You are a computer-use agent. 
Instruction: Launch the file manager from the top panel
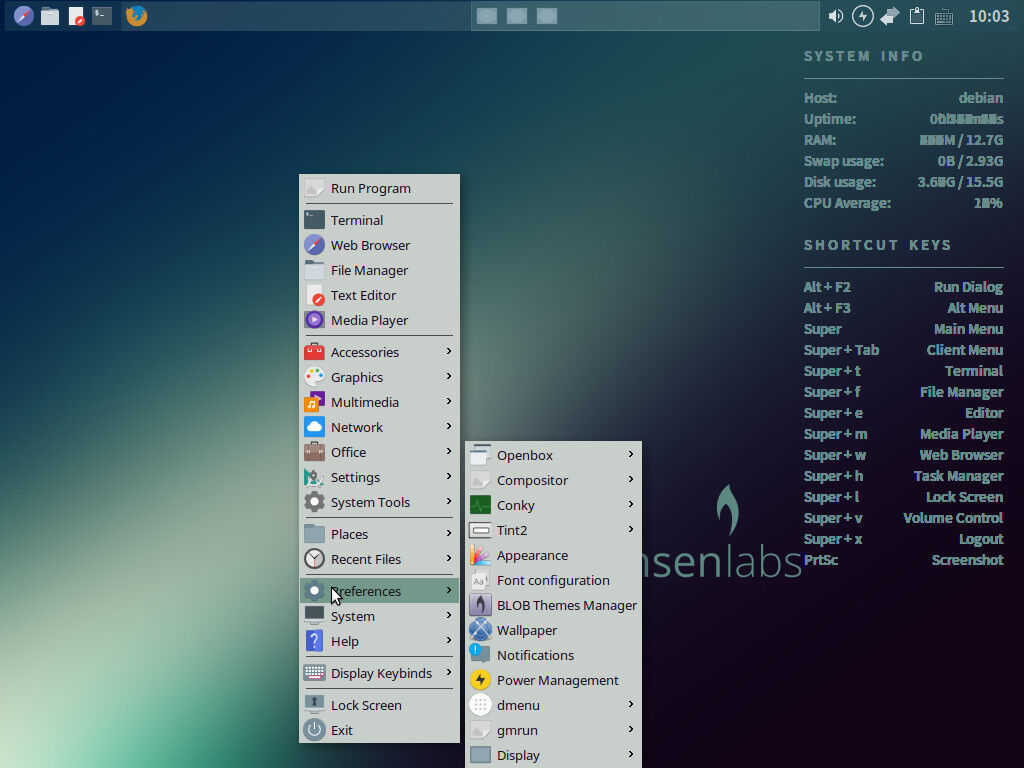50,16
